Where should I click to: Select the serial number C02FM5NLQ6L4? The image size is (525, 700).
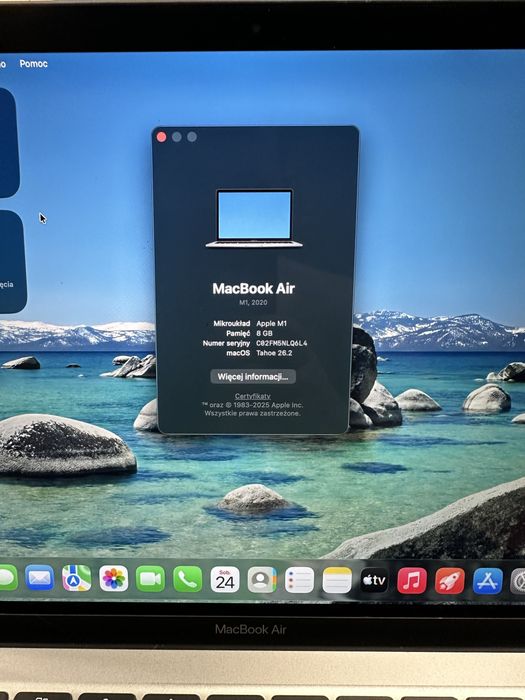pyautogui.click(x=282, y=343)
